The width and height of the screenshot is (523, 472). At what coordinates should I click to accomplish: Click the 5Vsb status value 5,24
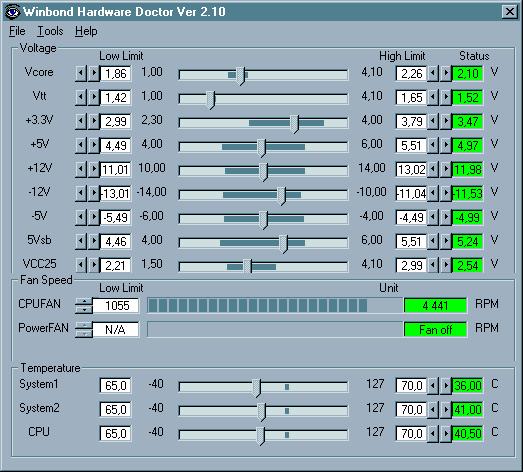click(x=468, y=242)
